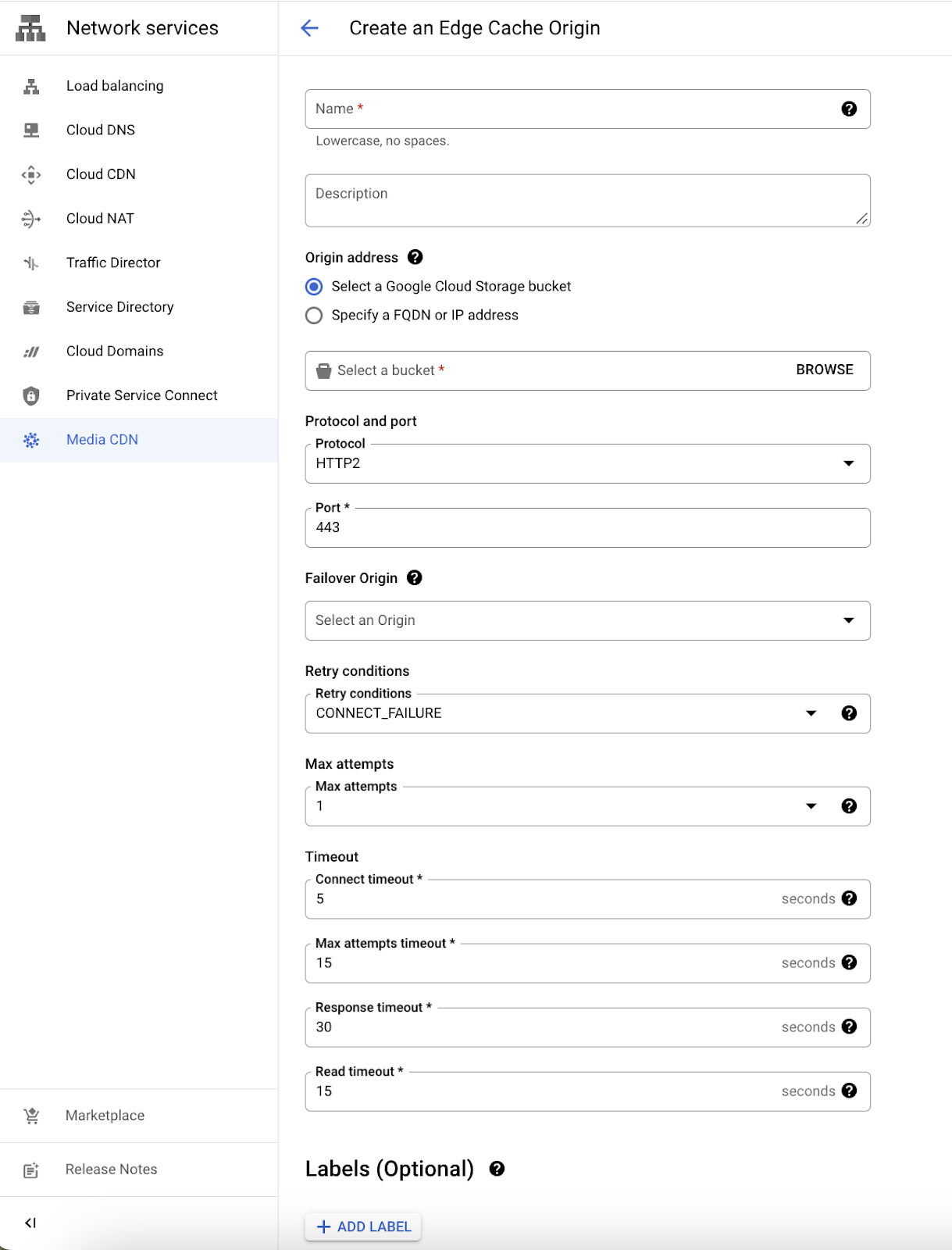Show help for Failover Origin
The height and width of the screenshot is (1250, 952).
coord(415,577)
